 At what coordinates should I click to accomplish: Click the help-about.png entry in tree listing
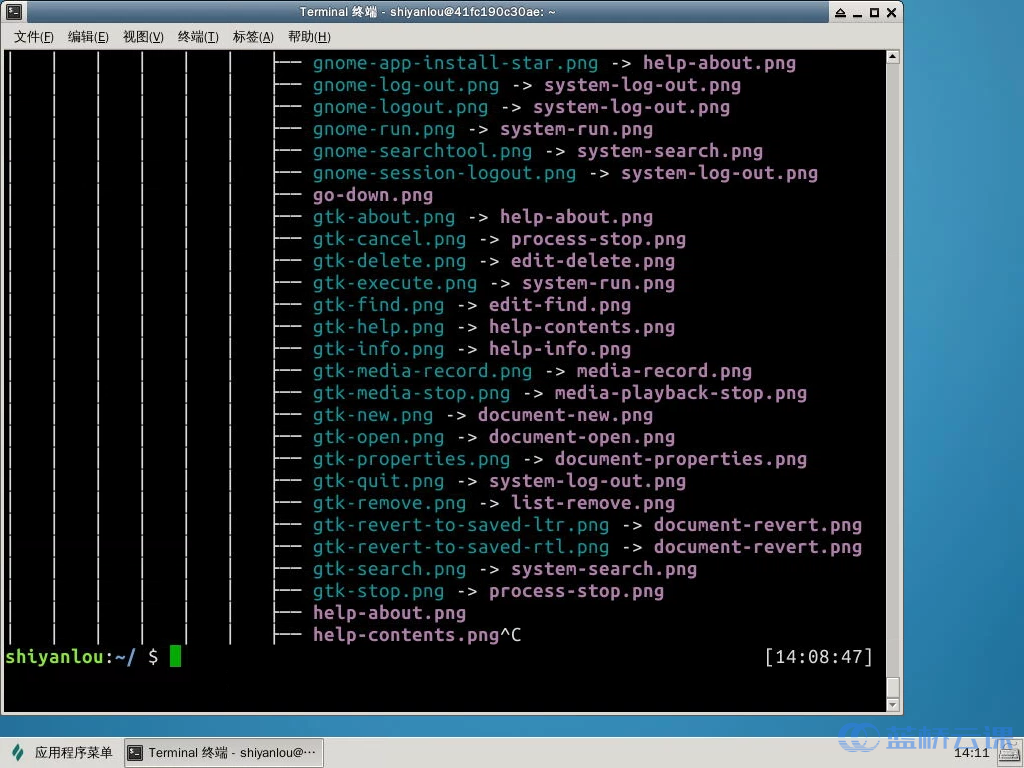click(x=389, y=613)
